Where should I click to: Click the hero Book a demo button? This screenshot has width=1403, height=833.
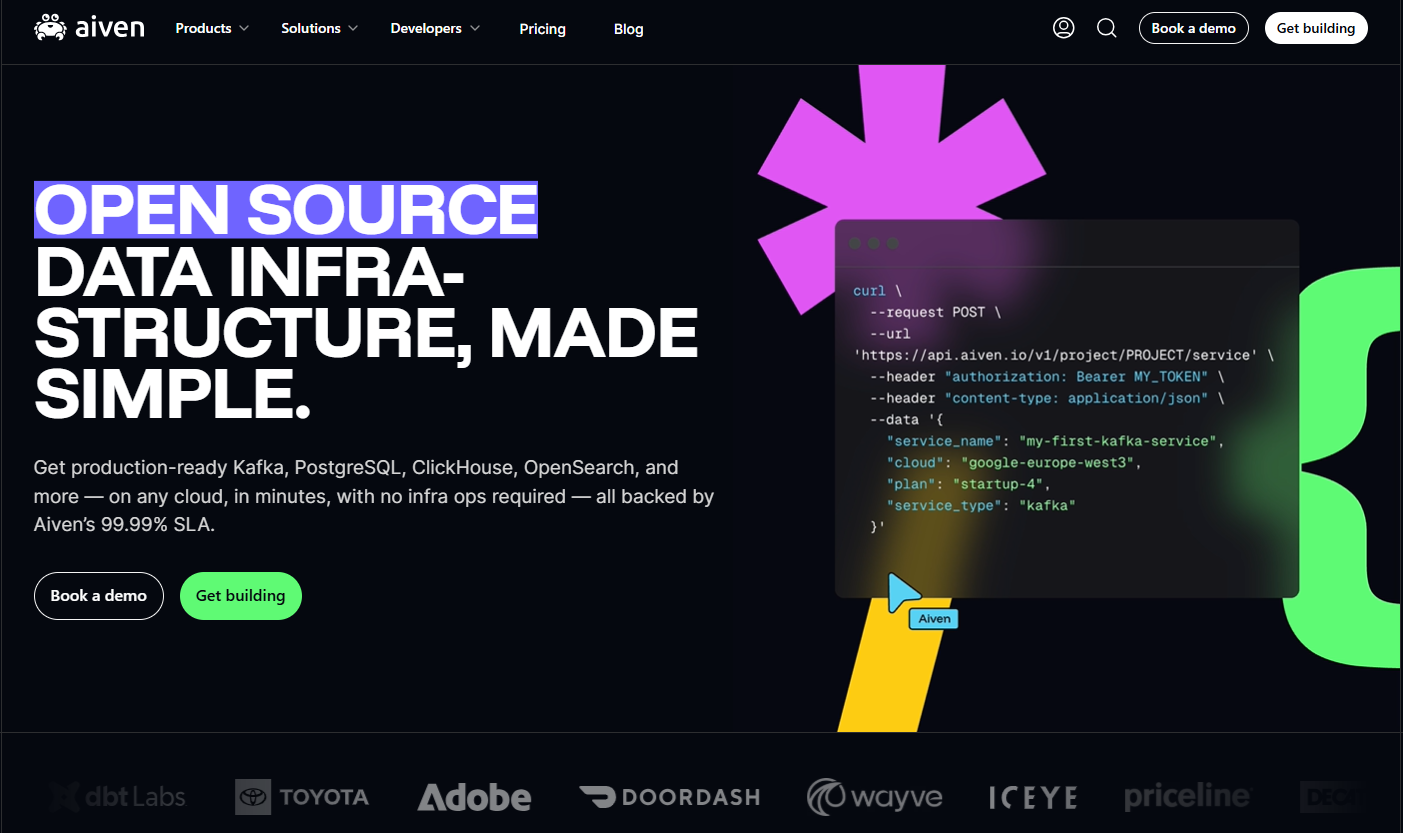coord(98,596)
